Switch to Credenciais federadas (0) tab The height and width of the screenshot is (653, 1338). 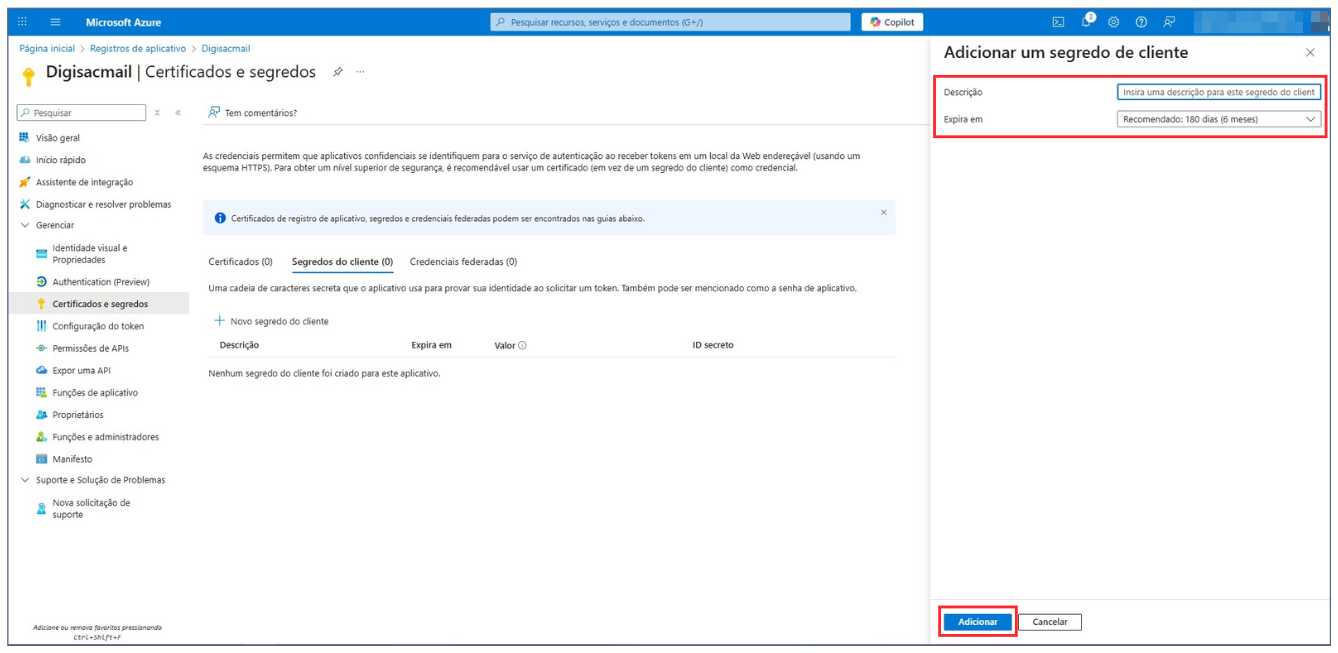(463, 262)
